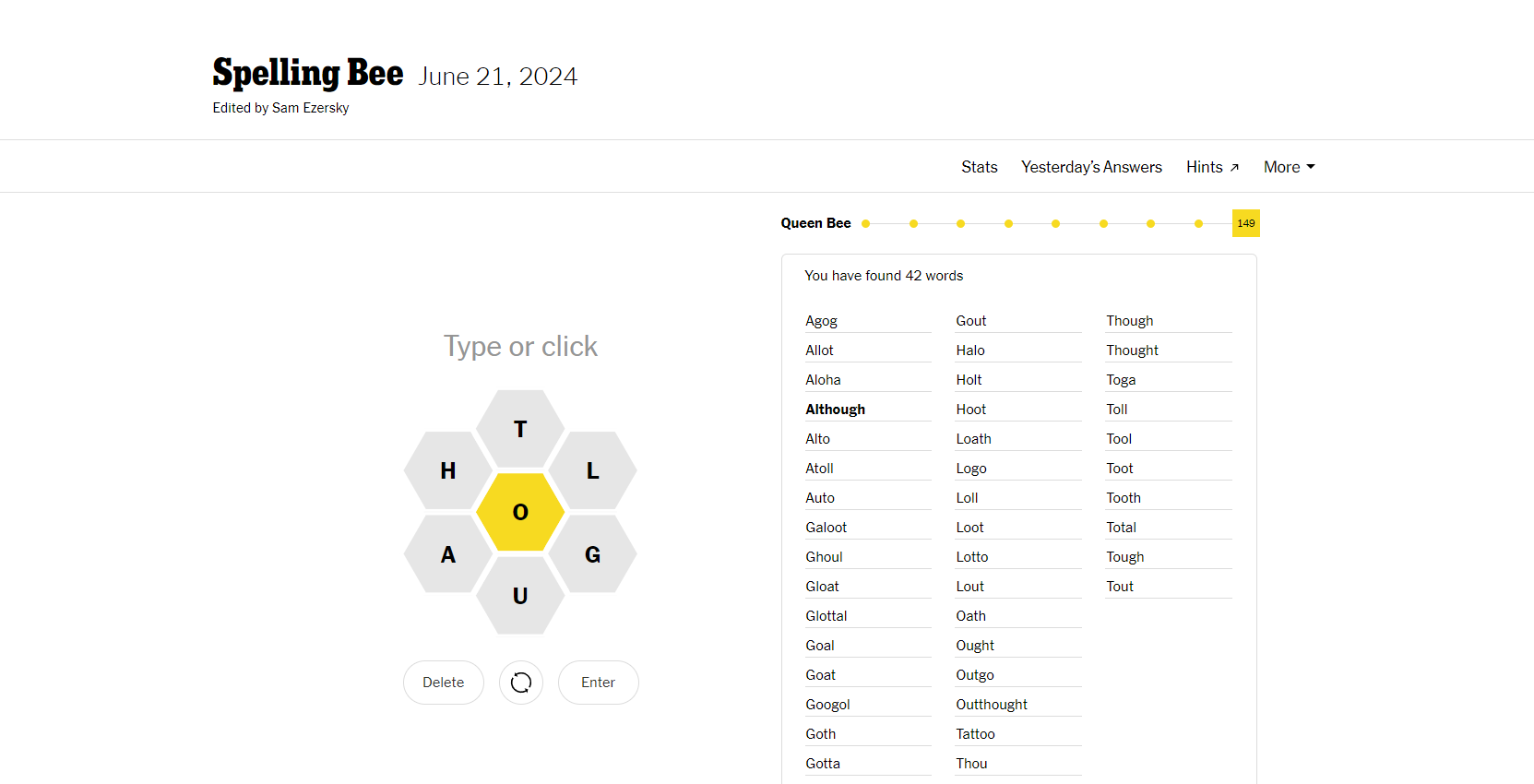Select the T hexagon letter

(x=520, y=429)
